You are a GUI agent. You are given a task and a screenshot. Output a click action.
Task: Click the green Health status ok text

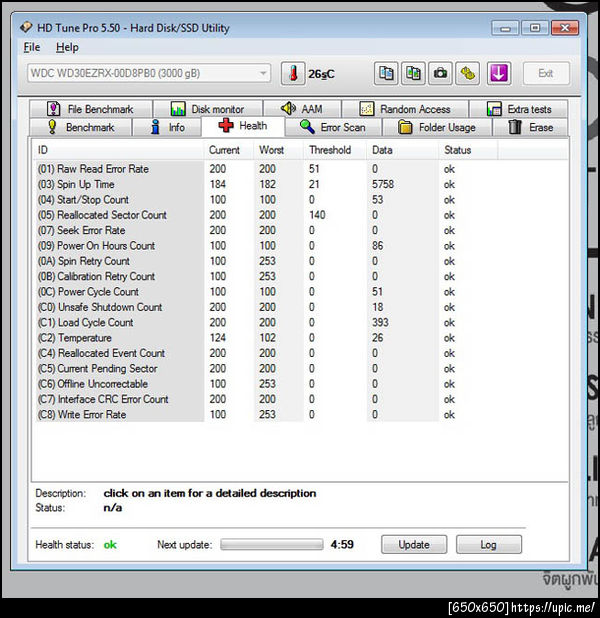(x=110, y=545)
